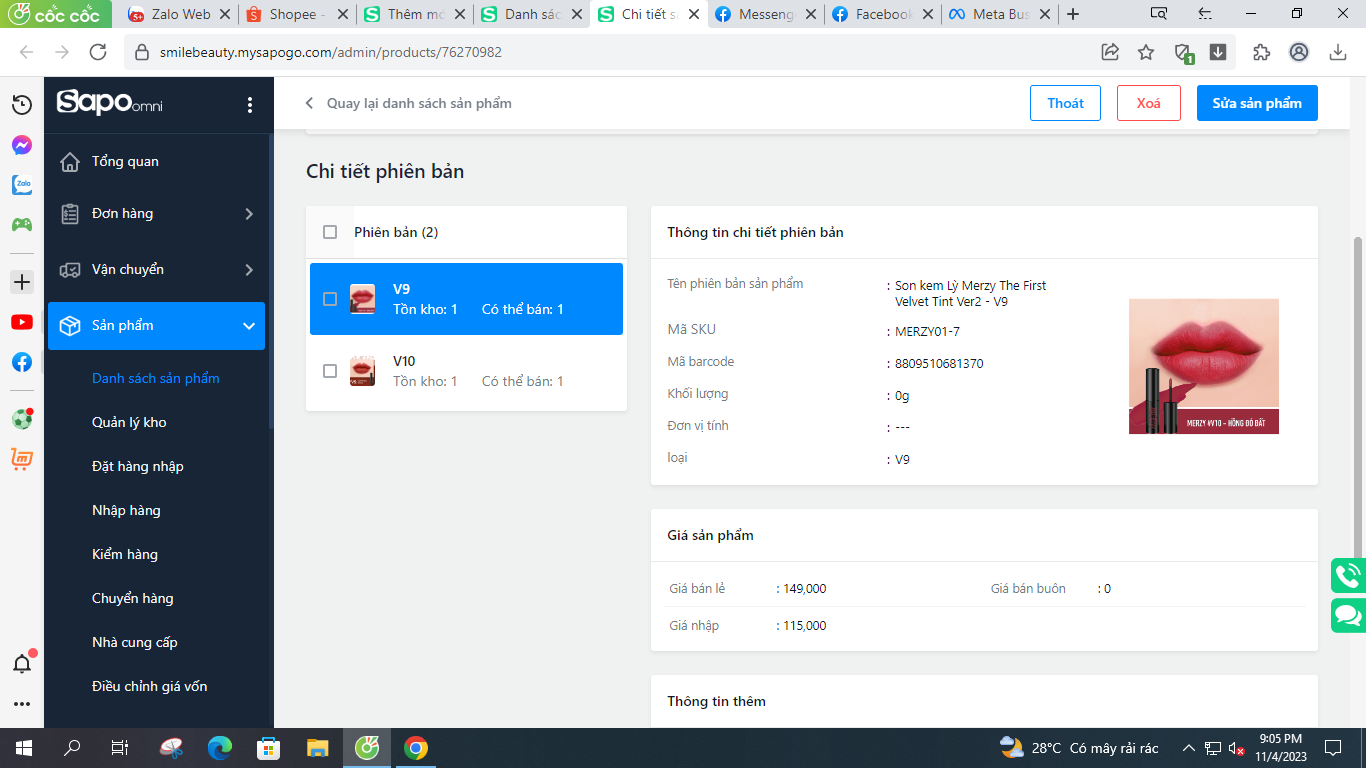Screen dimensions: 1366x768
Task: Open YouTube icon in browser sidebar
Action: click(21, 322)
